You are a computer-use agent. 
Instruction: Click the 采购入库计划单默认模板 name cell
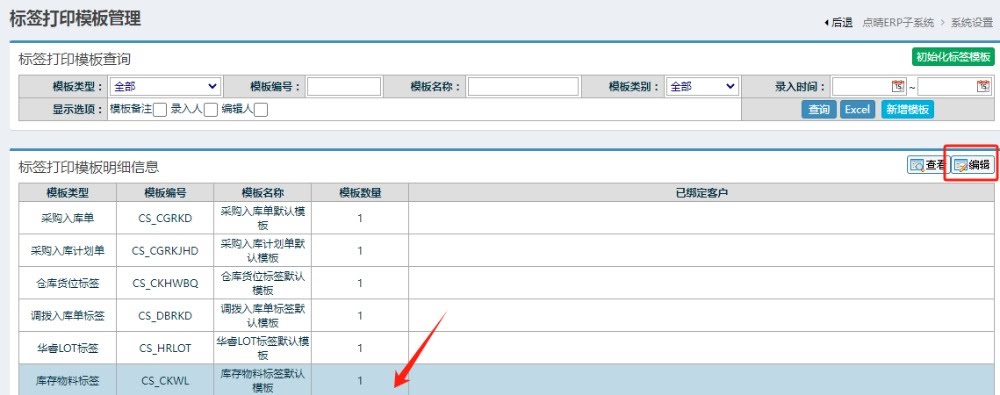pos(263,251)
